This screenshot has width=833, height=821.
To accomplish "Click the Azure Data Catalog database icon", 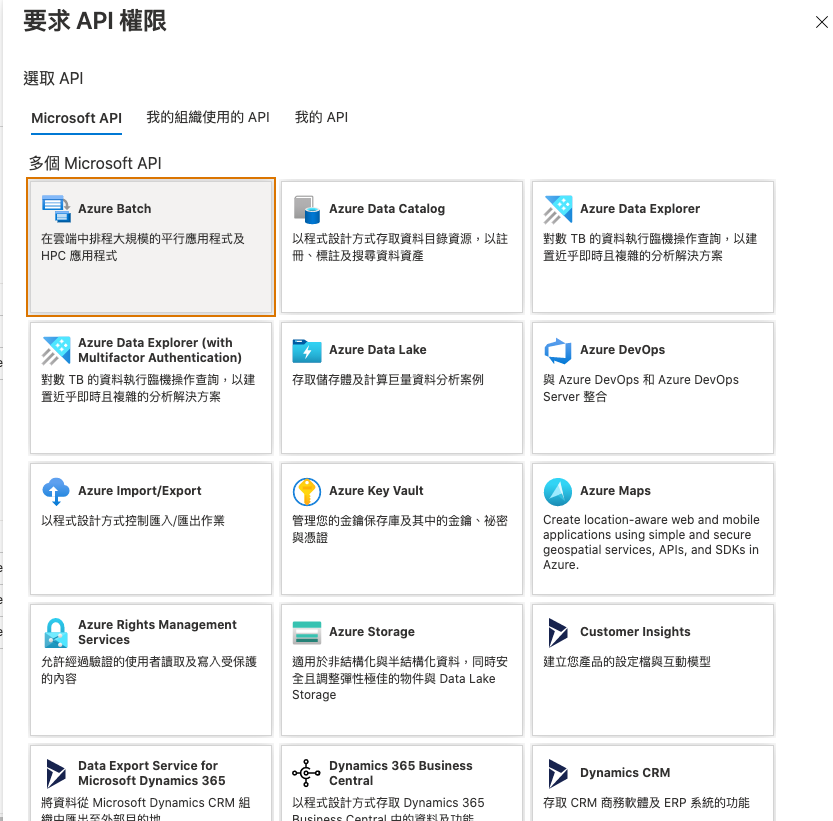I will (307, 209).
